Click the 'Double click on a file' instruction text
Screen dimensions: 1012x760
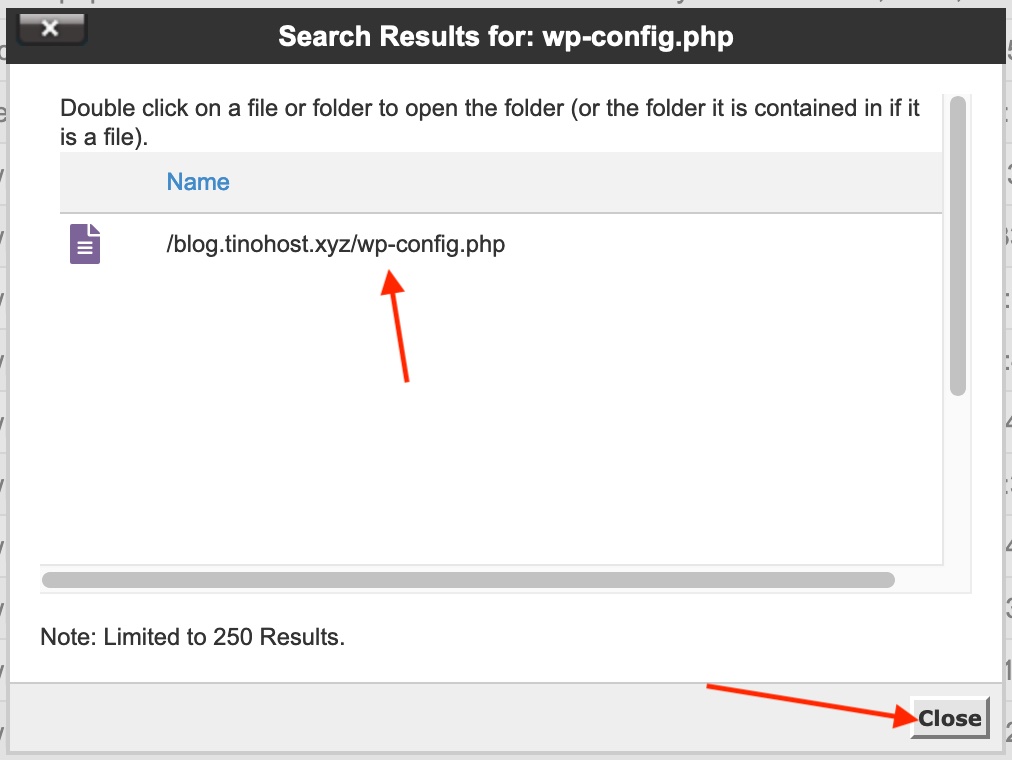click(489, 122)
